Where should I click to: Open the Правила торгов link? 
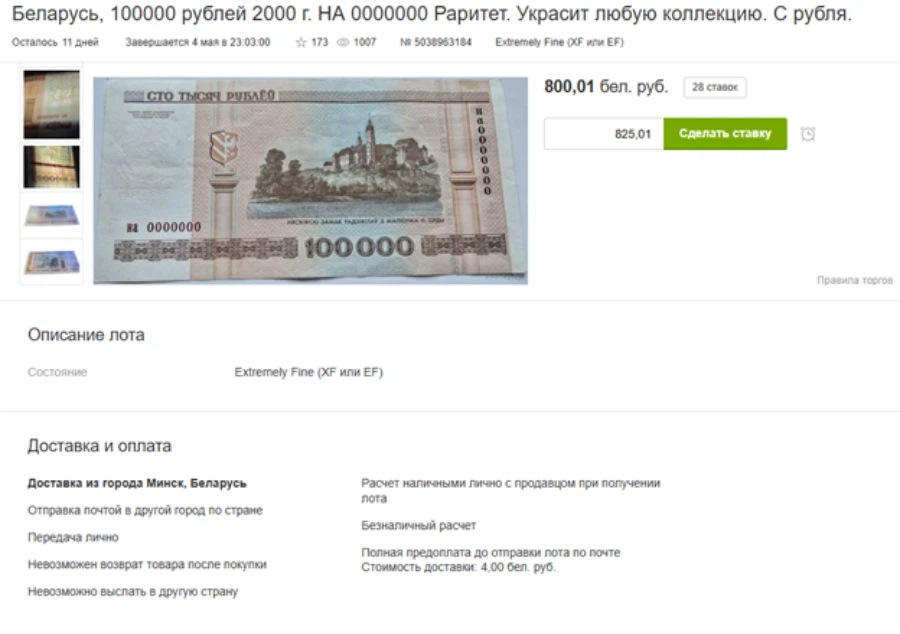pyautogui.click(x=855, y=280)
